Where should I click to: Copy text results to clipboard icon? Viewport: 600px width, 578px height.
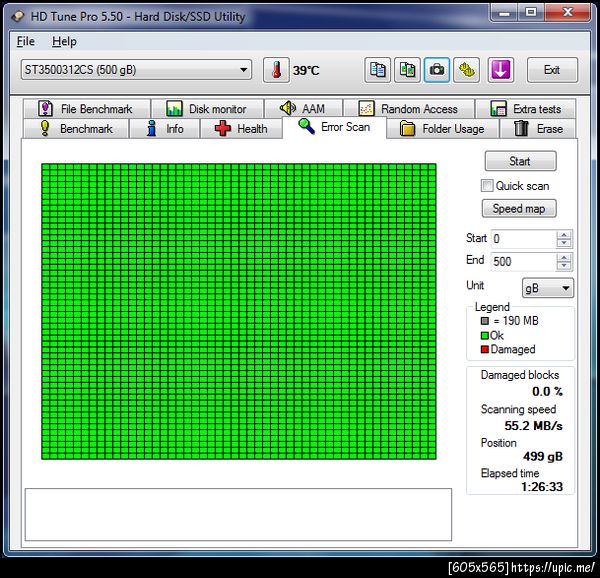pyautogui.click(x=377, y=70)
